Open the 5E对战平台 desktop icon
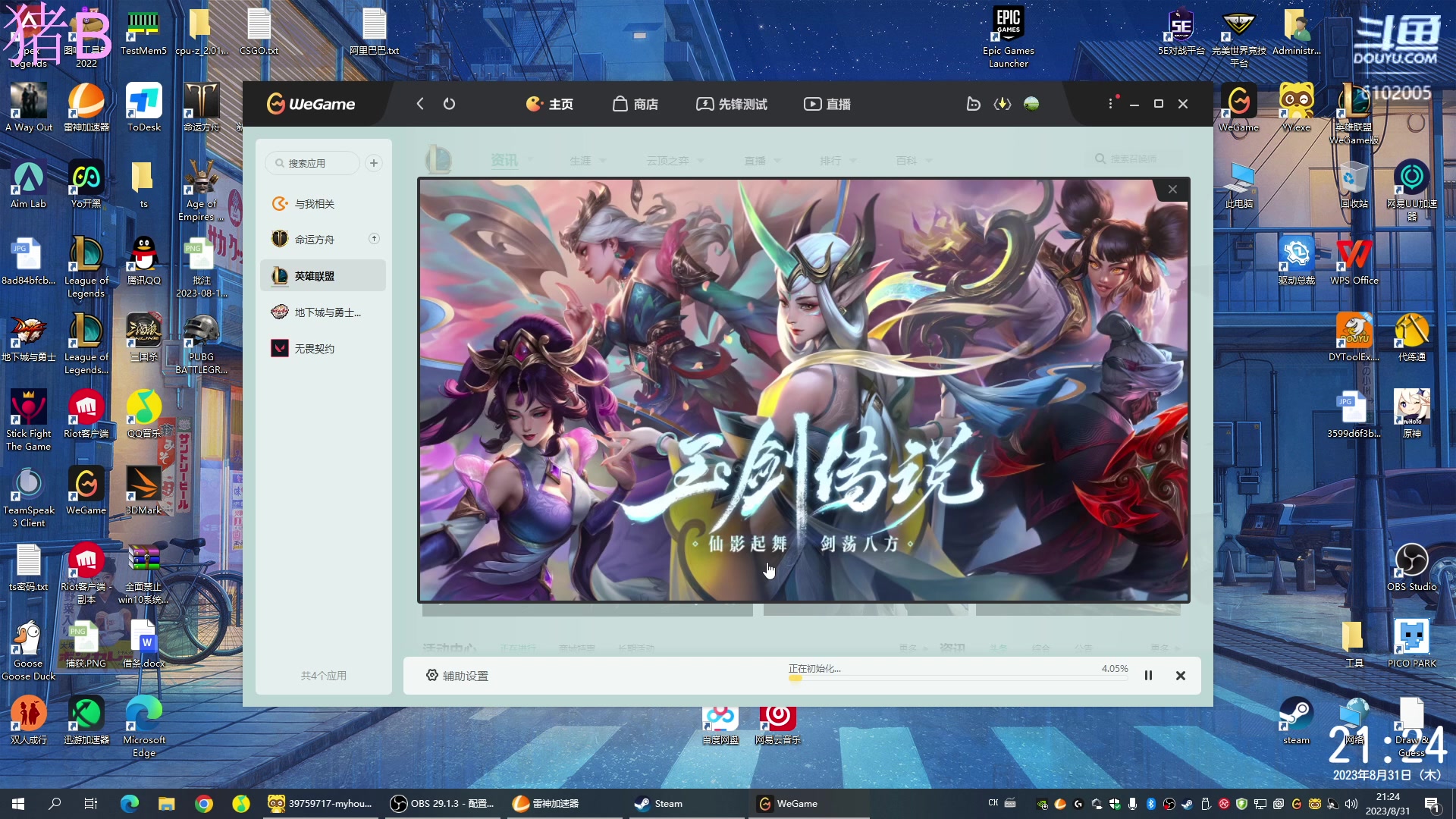This screenshot has width=1456, height=819. [1181, 32]
